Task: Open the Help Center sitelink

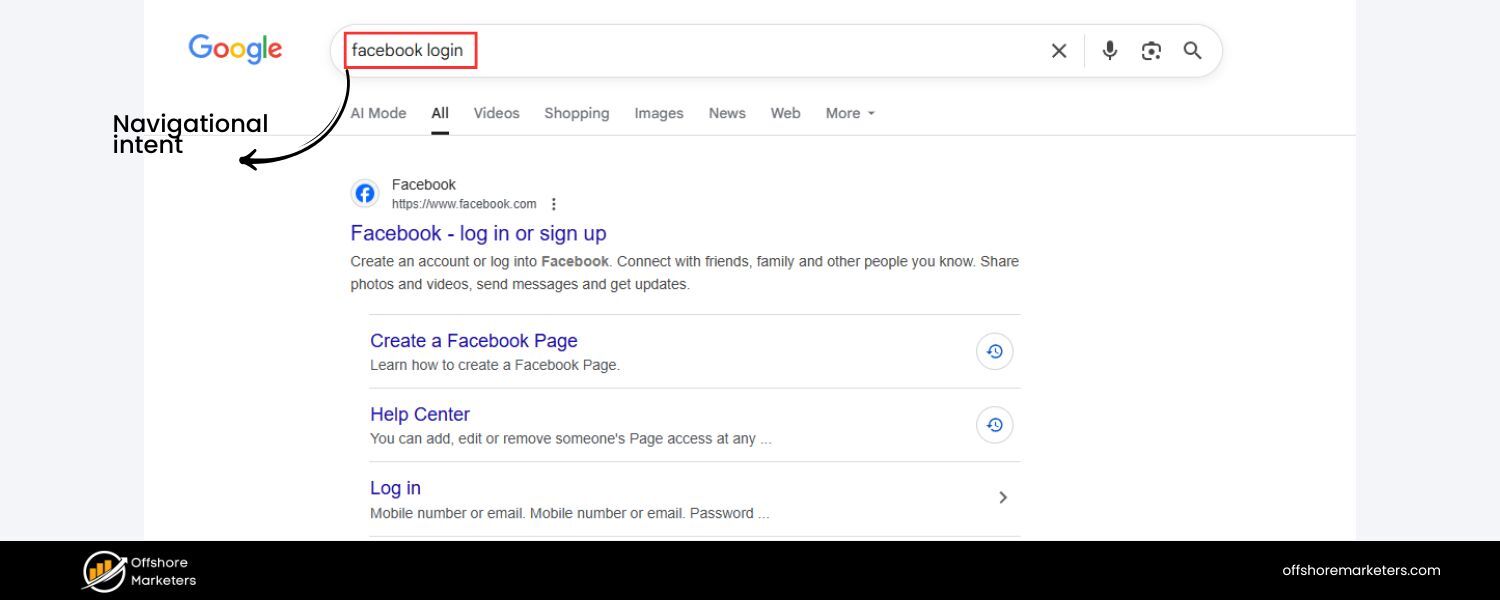Action: 419,414
